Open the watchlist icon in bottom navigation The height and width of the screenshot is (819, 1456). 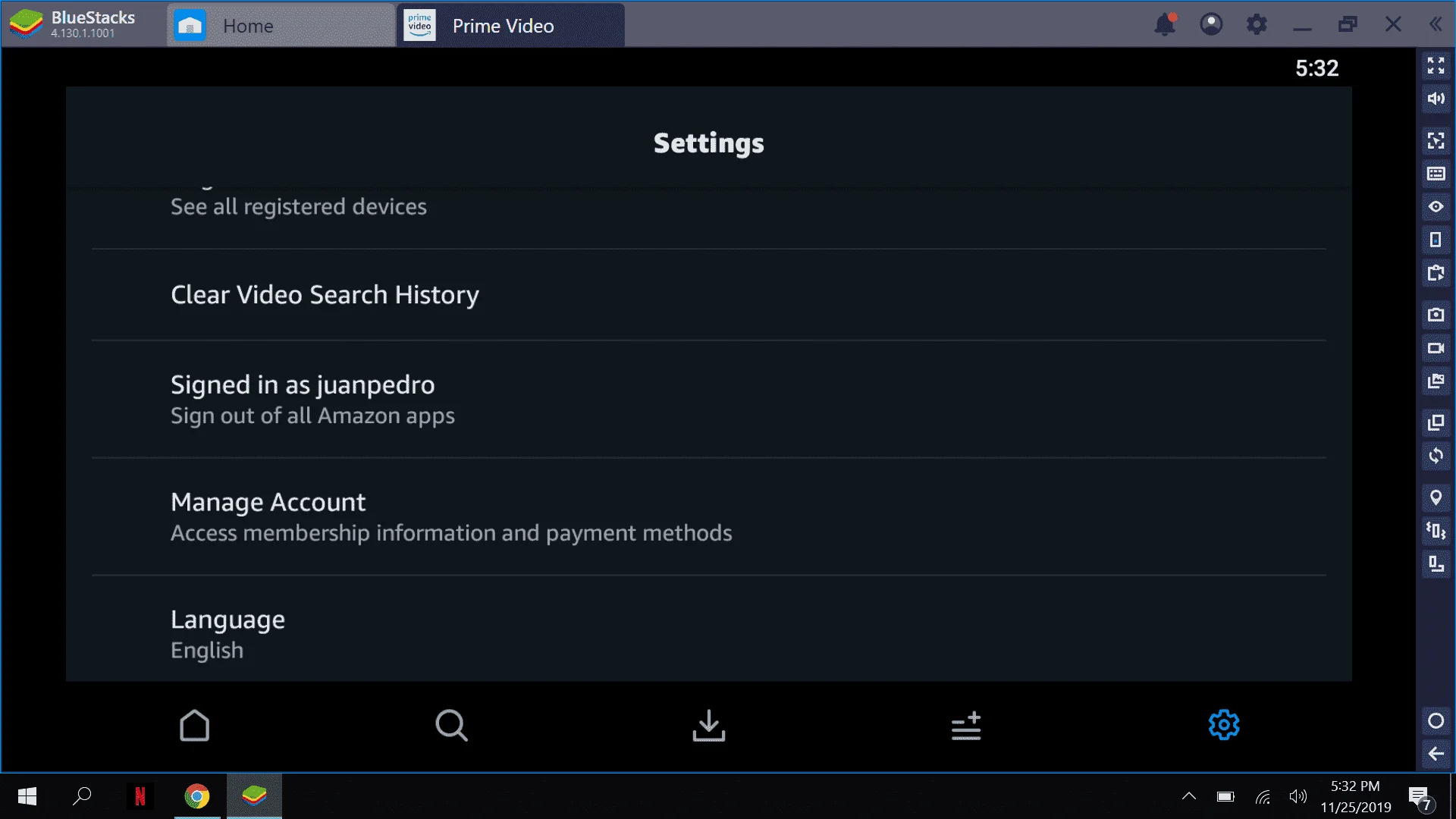[966, 726]
